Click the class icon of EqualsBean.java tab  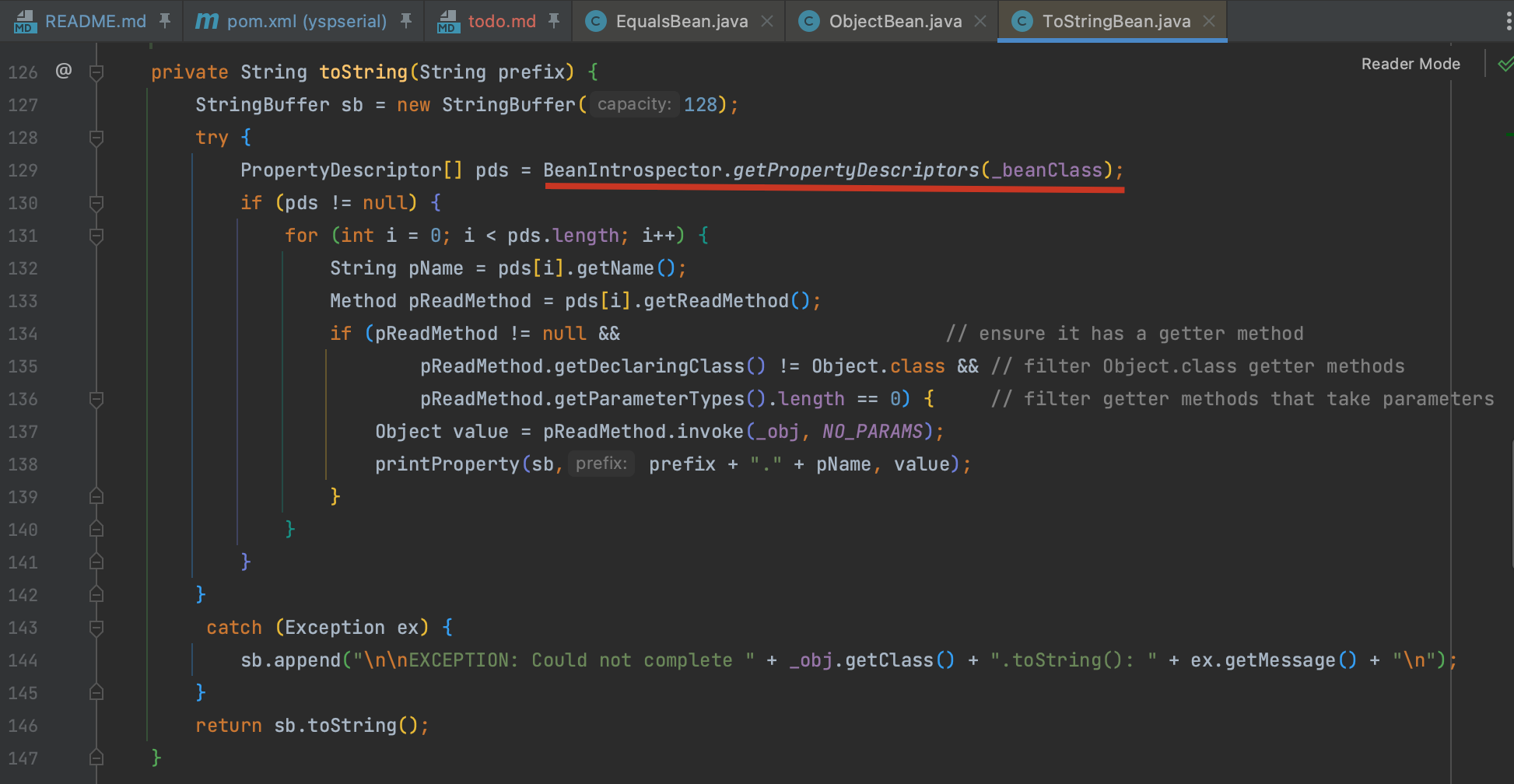click(595, 21)
